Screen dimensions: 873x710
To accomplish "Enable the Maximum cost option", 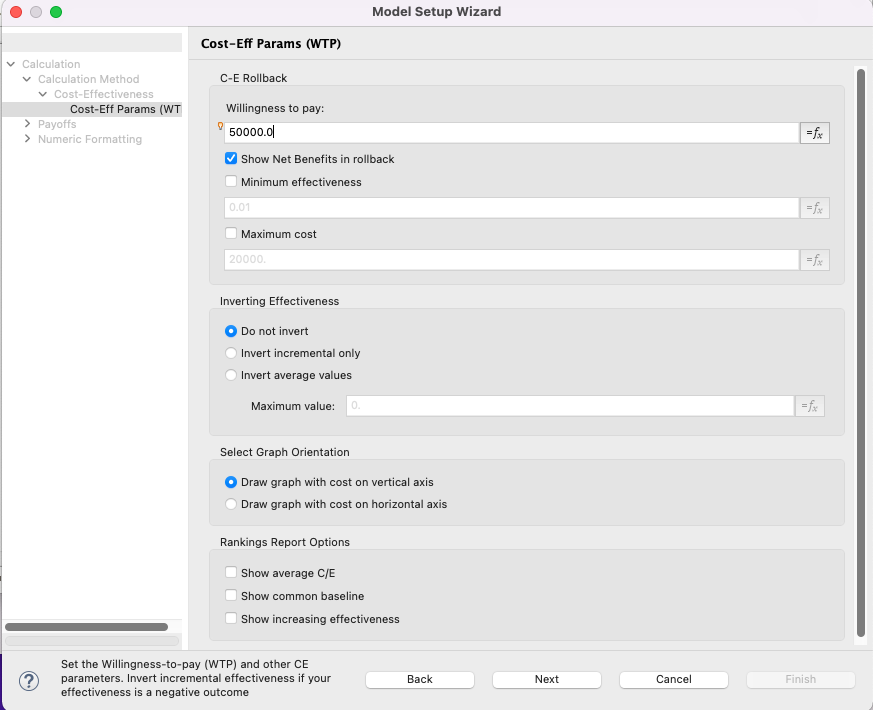I will pos(231,233).
